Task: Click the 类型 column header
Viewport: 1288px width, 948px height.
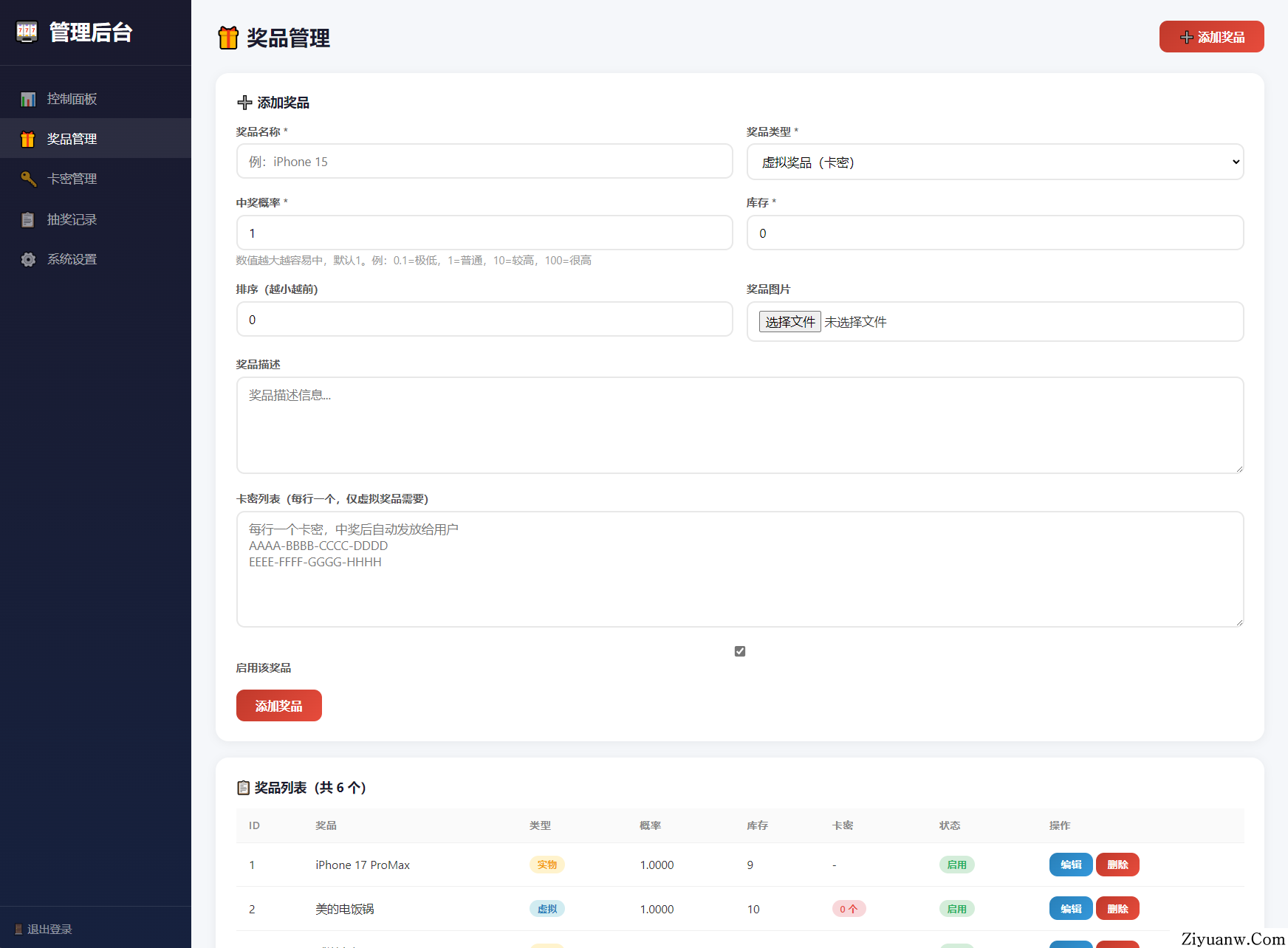Action: coord(540,825)
